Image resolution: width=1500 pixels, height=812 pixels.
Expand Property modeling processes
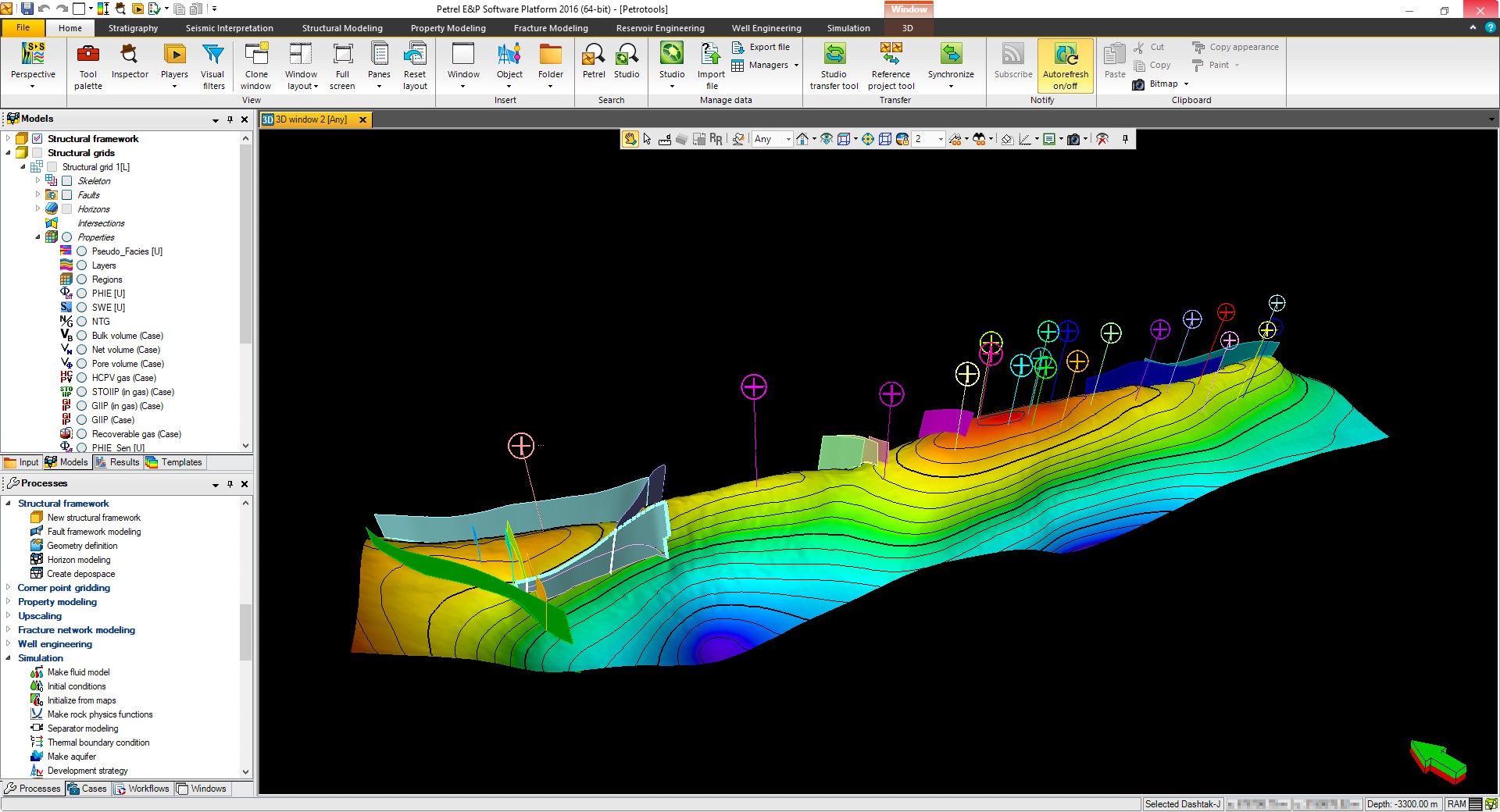(9, 602)
